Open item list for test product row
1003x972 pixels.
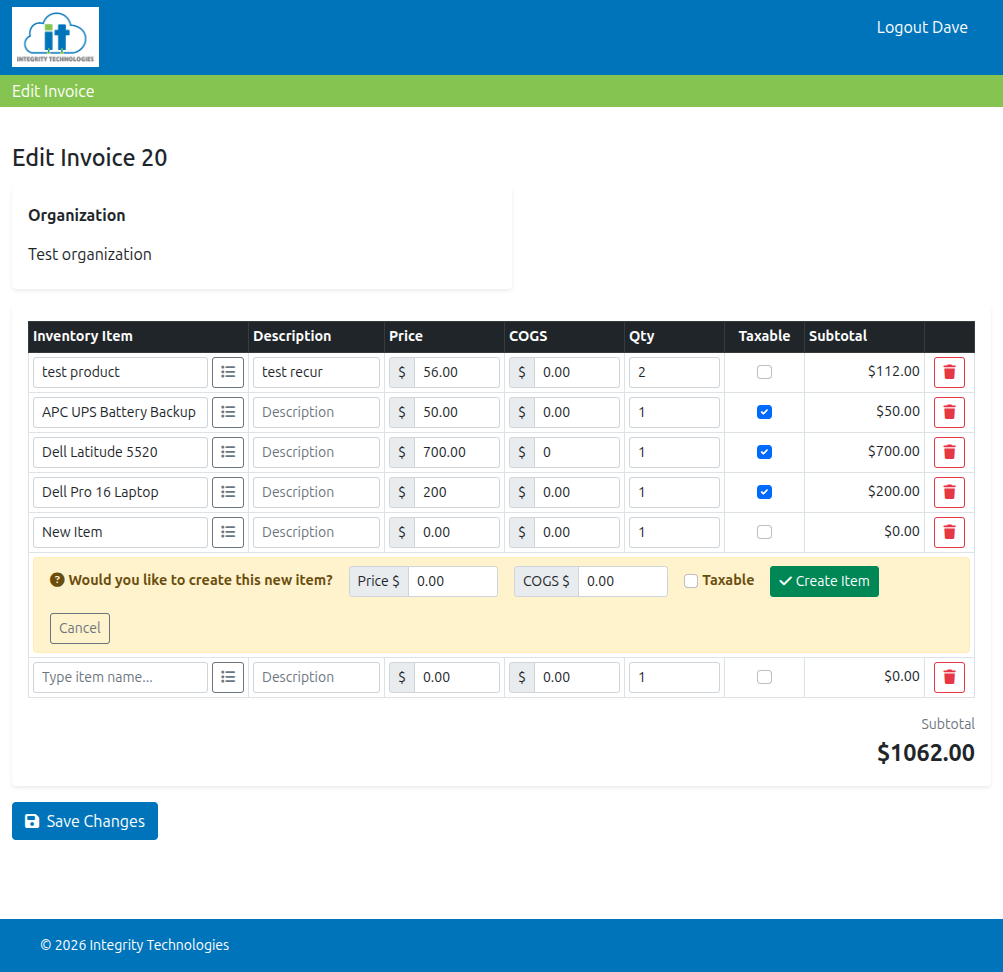click(228, 372)
